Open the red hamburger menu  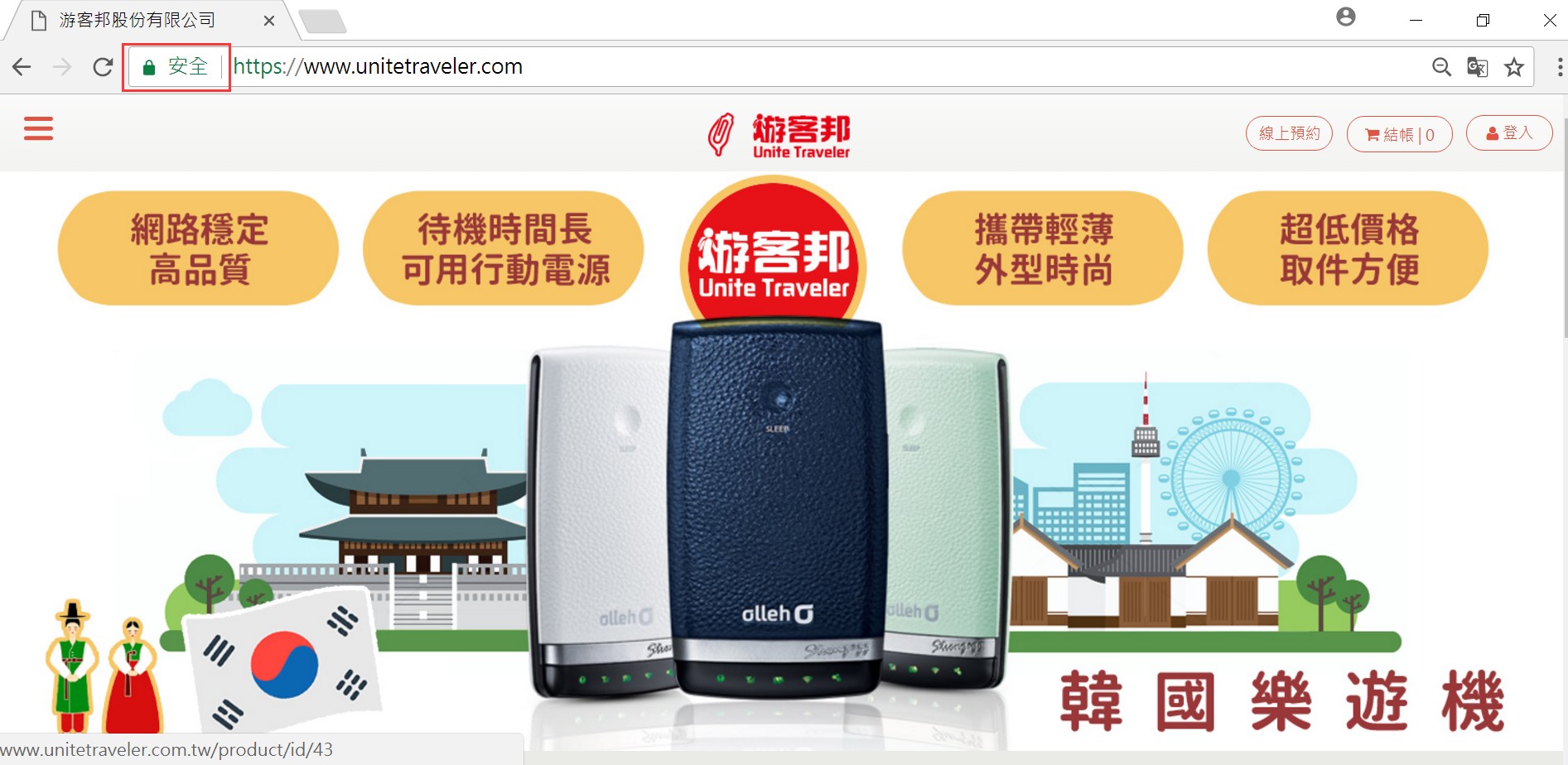(x=38, y=128)
